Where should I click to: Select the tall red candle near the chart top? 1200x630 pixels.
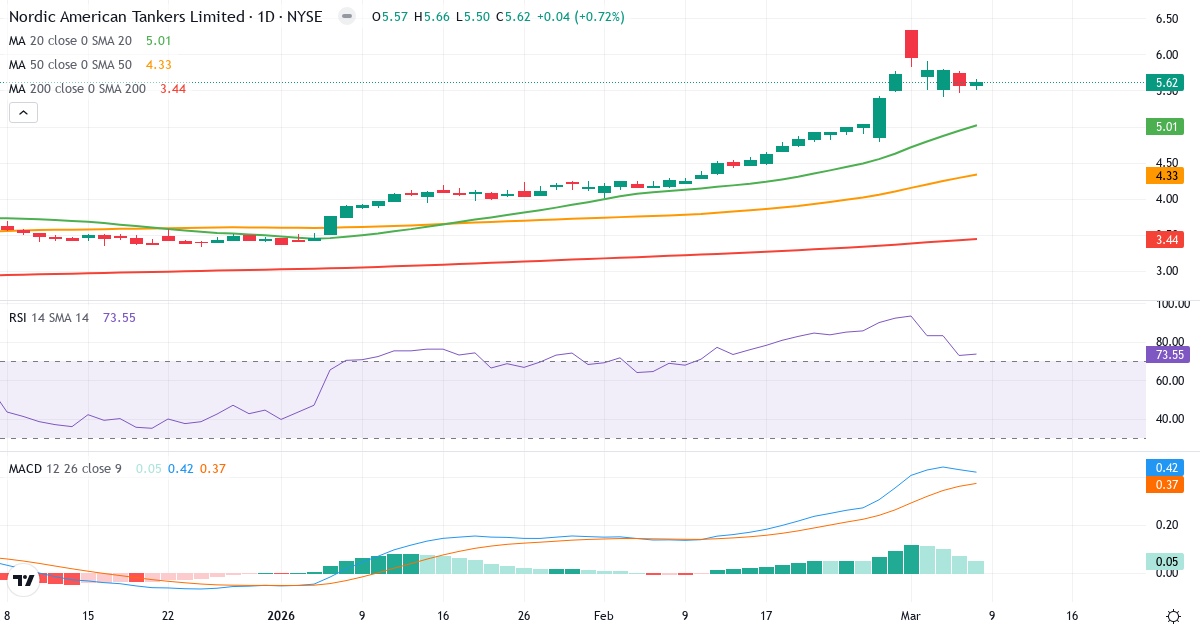tap(911, 42)
